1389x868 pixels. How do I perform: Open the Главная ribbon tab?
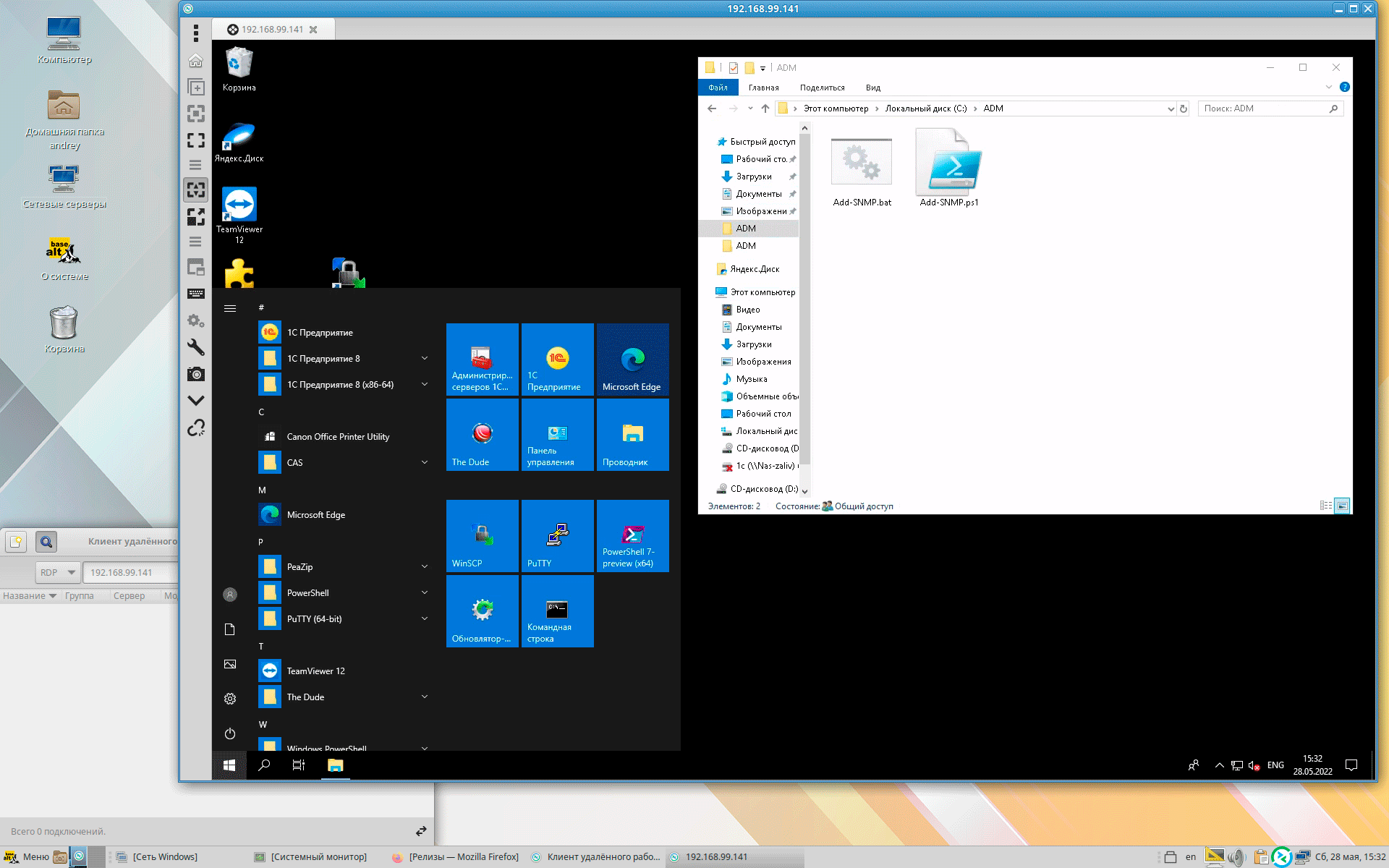(x=763, y=88)
